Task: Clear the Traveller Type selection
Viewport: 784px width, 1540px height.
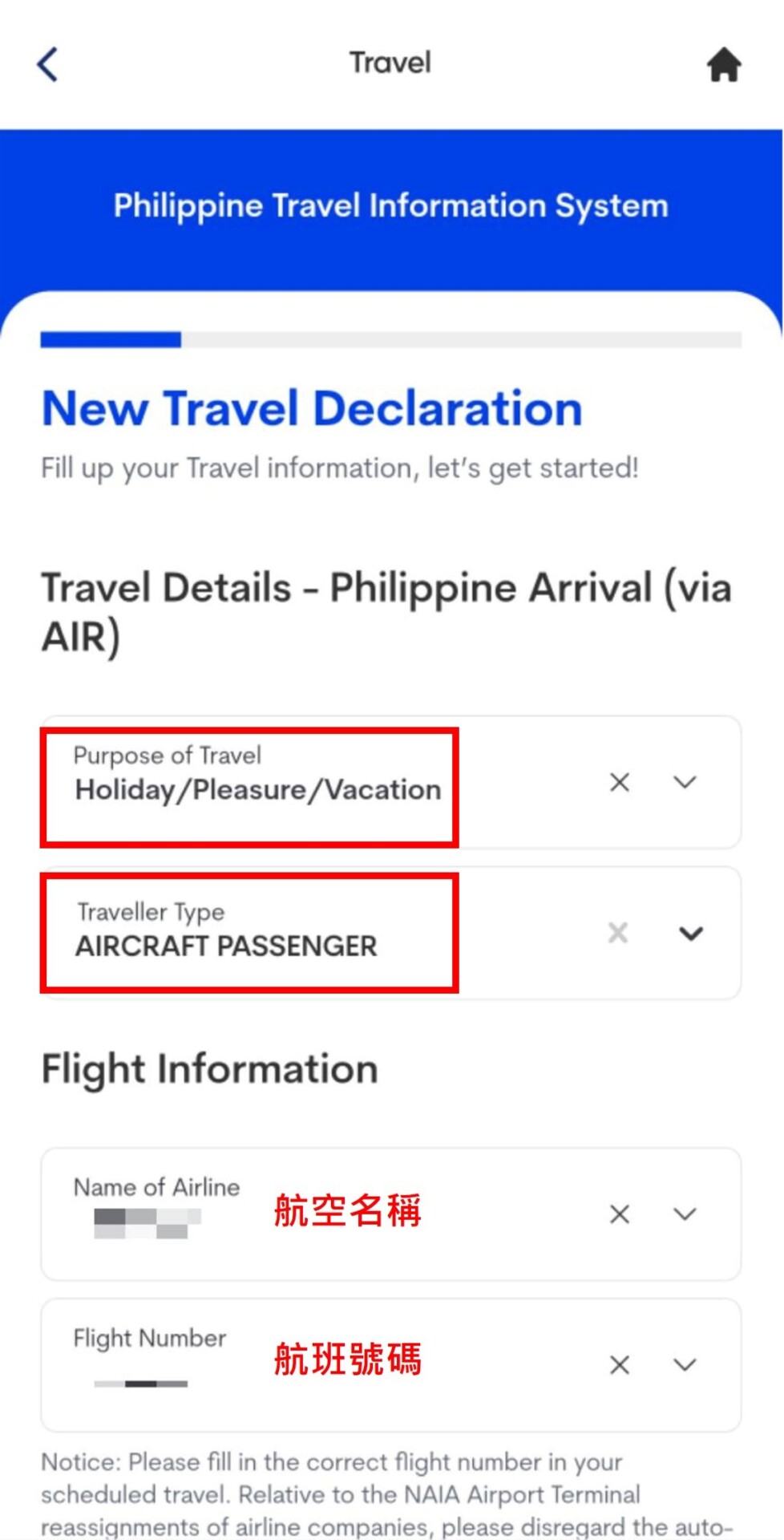Action: point(618,933)
